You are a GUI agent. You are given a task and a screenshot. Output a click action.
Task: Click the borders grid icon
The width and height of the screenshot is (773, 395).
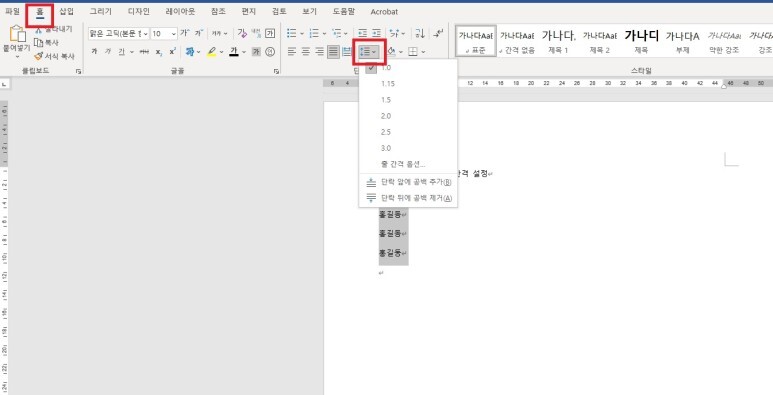pos(413,51)
